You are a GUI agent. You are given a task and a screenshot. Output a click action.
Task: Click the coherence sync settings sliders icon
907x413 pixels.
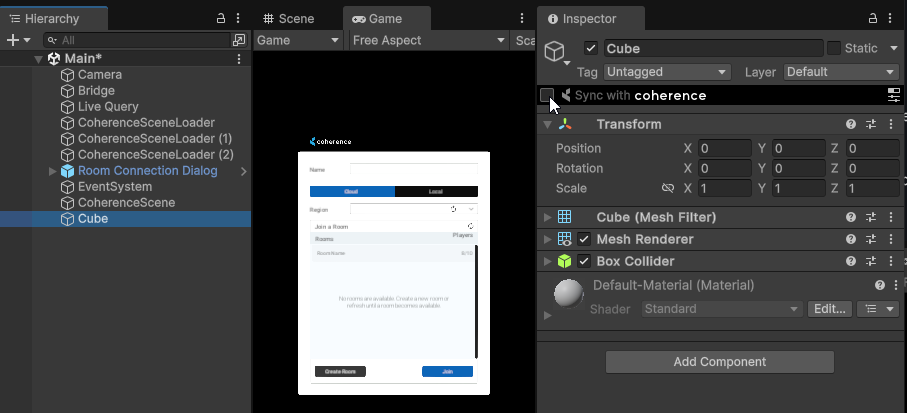click(x=894, y=95)
